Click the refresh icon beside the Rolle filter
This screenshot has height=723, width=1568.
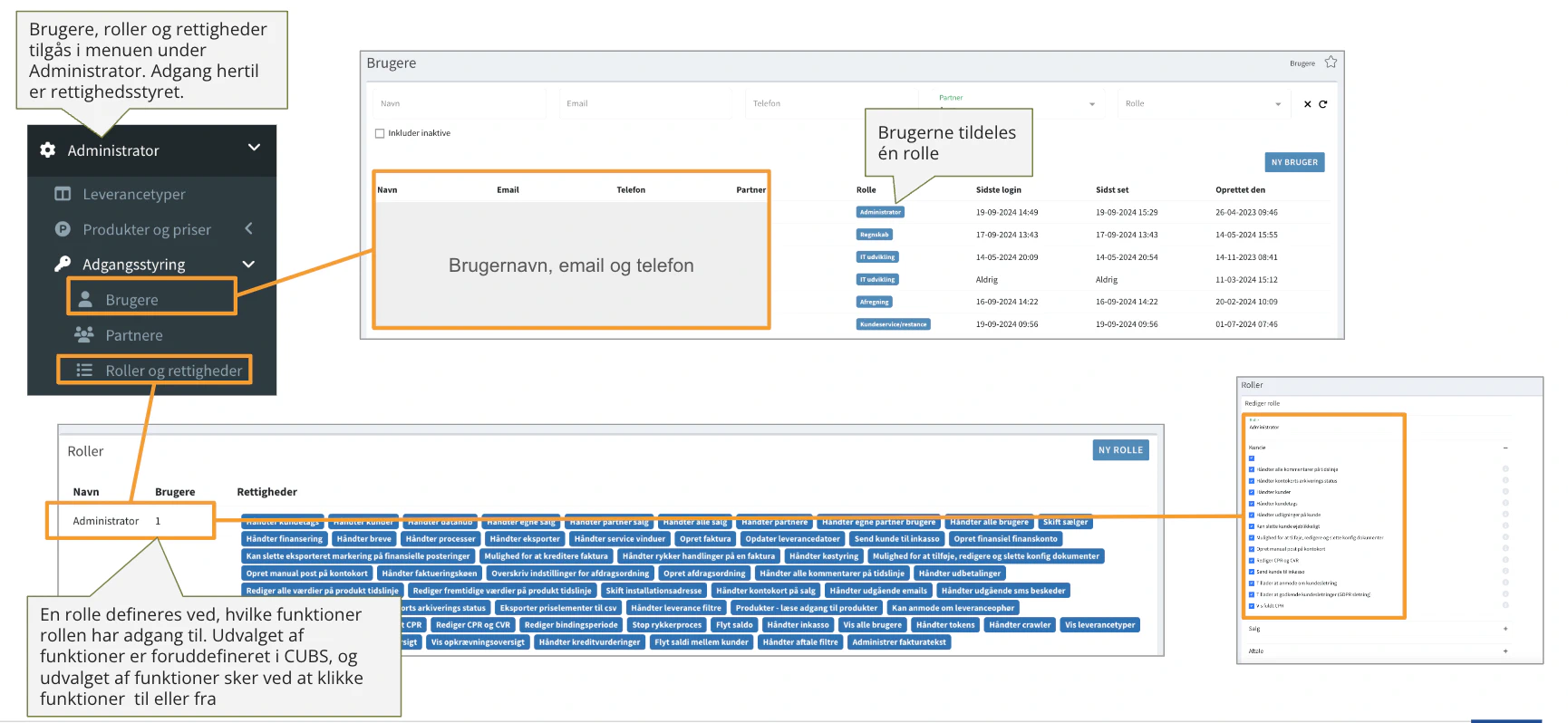tap(1322, 104)
